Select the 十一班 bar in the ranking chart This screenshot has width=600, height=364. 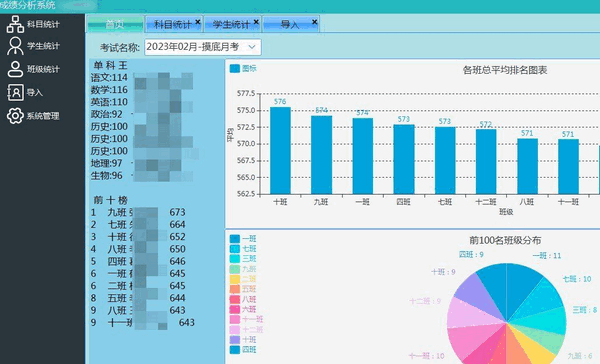tap(568, 166)
